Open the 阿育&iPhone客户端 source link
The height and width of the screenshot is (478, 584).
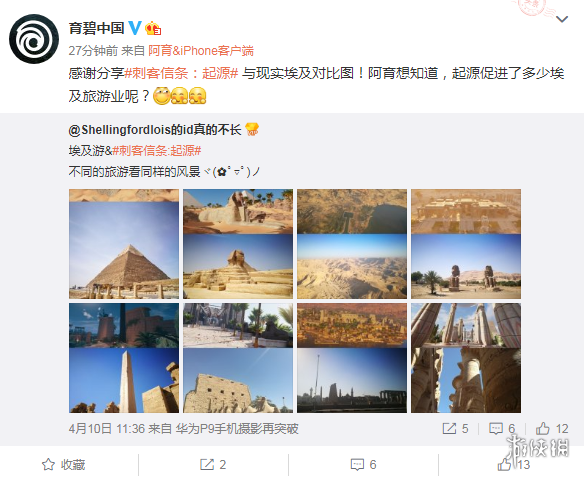(x=201, y=51)
